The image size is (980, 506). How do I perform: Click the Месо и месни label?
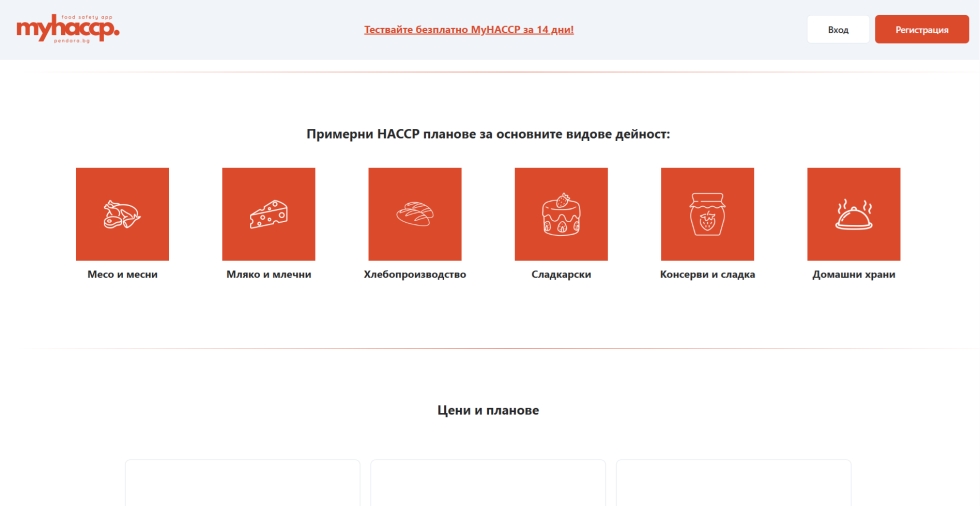point(122,274)
